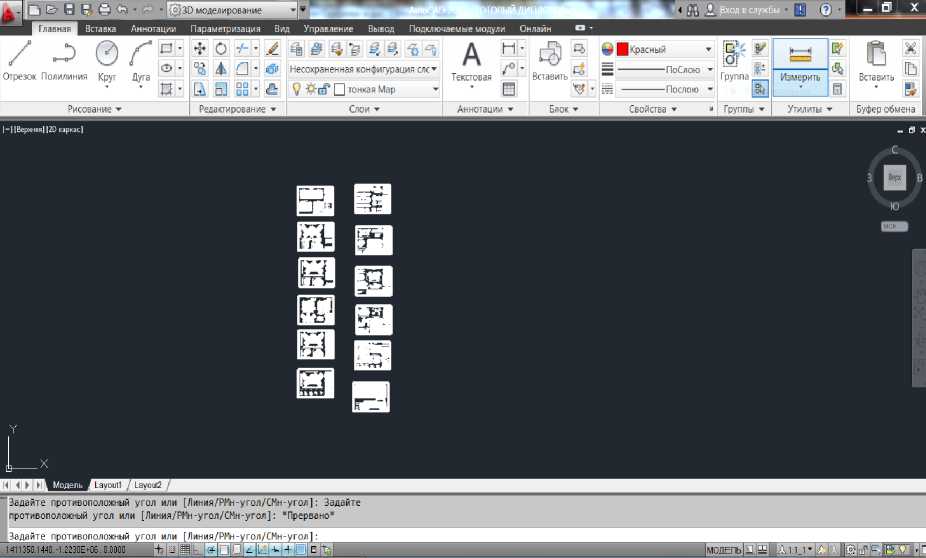Click the Save icon in quick access toolbar
Screen dimensions: 926x558
click(x=69, y=9)
